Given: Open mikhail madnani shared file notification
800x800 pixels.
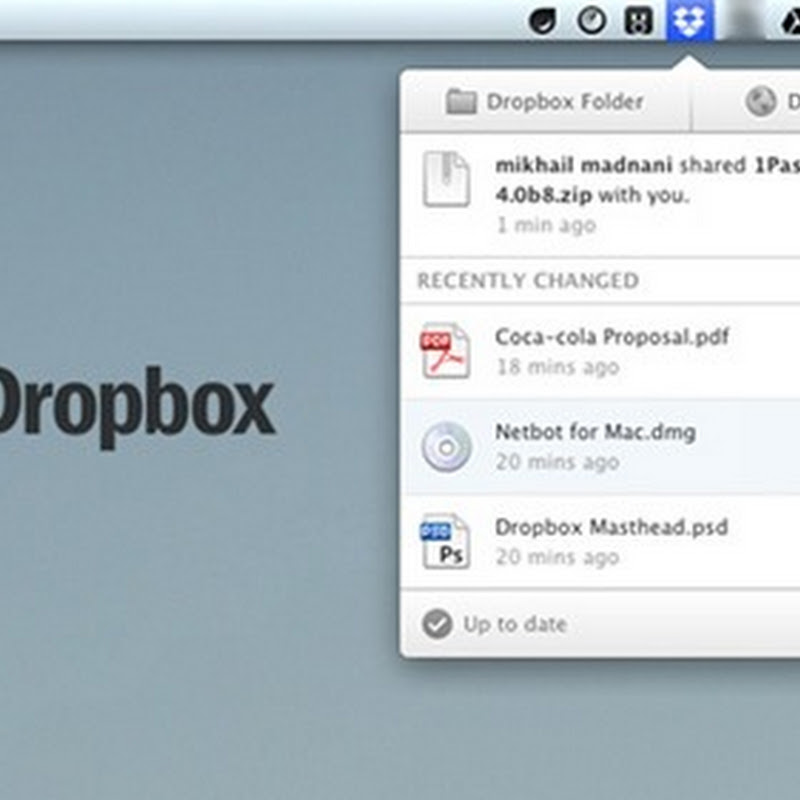Looking at the screenshot, I should pyautogui.click(x=601, y=194).
